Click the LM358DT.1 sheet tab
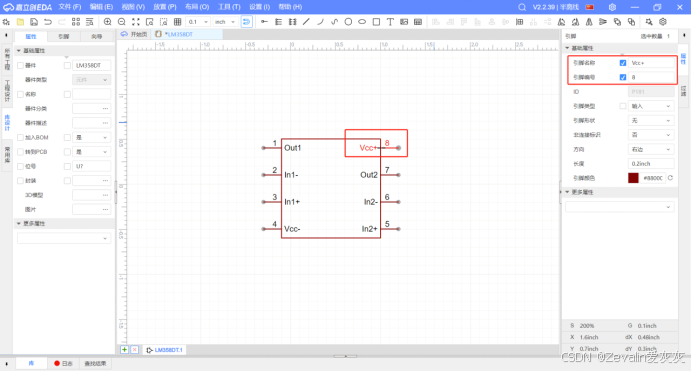Screen dimensions: 692x371 (x=164, y=350)
